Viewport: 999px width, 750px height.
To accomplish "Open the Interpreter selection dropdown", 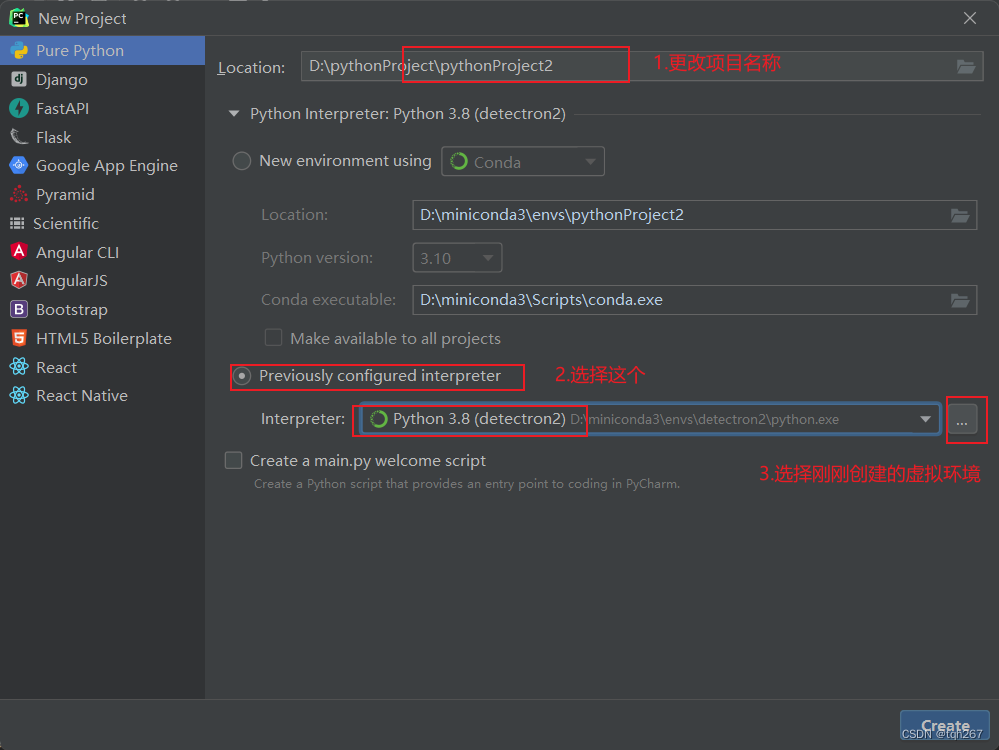I will coord(924,419).
